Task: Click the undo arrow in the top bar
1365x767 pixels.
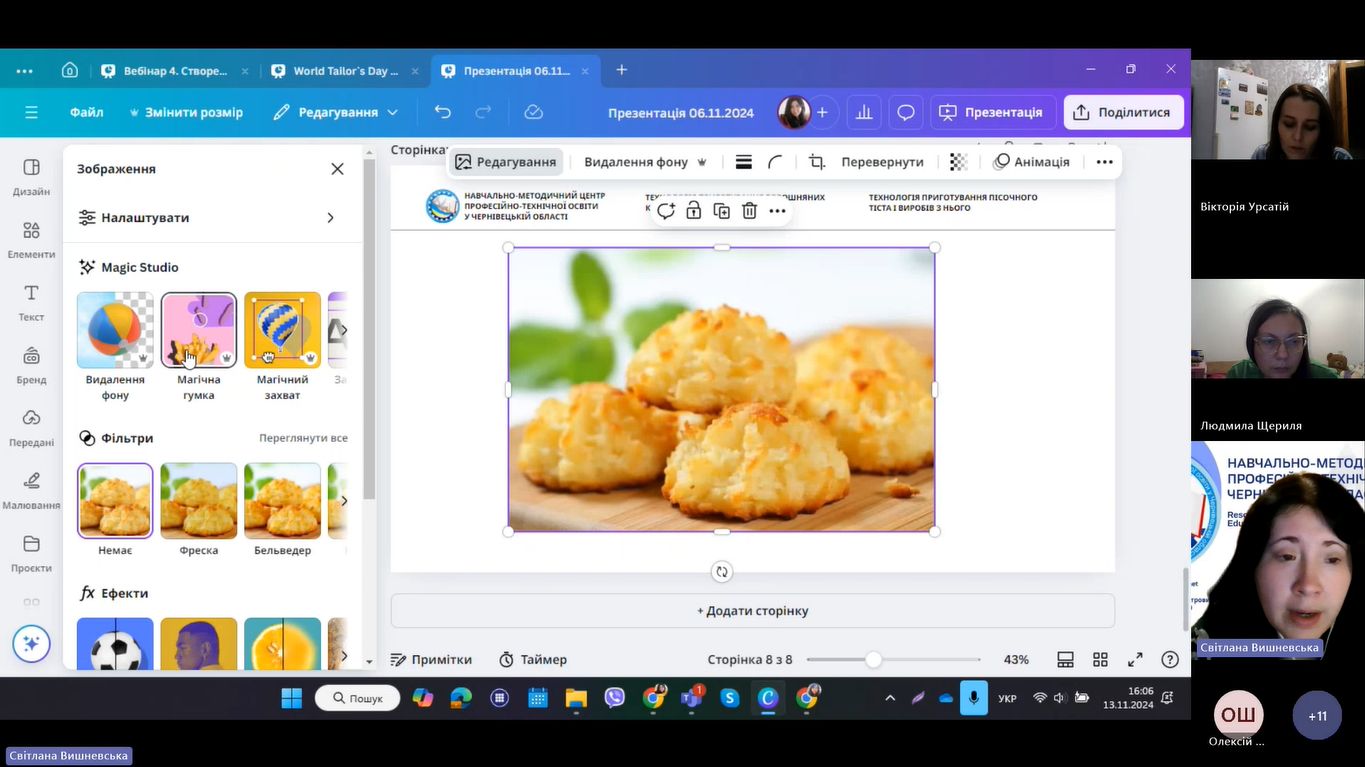Action: click(x=443, y=112)
